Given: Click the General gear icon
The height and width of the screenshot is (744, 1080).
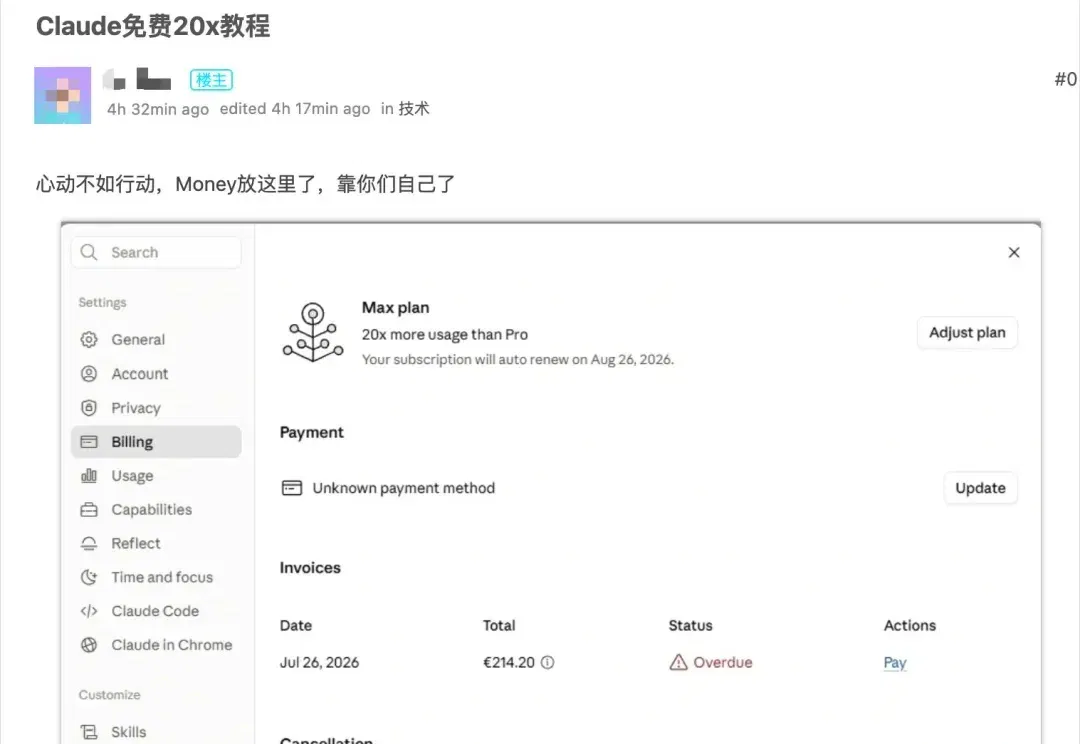Looking at the screenshot, I should click(x=89, y=340).
